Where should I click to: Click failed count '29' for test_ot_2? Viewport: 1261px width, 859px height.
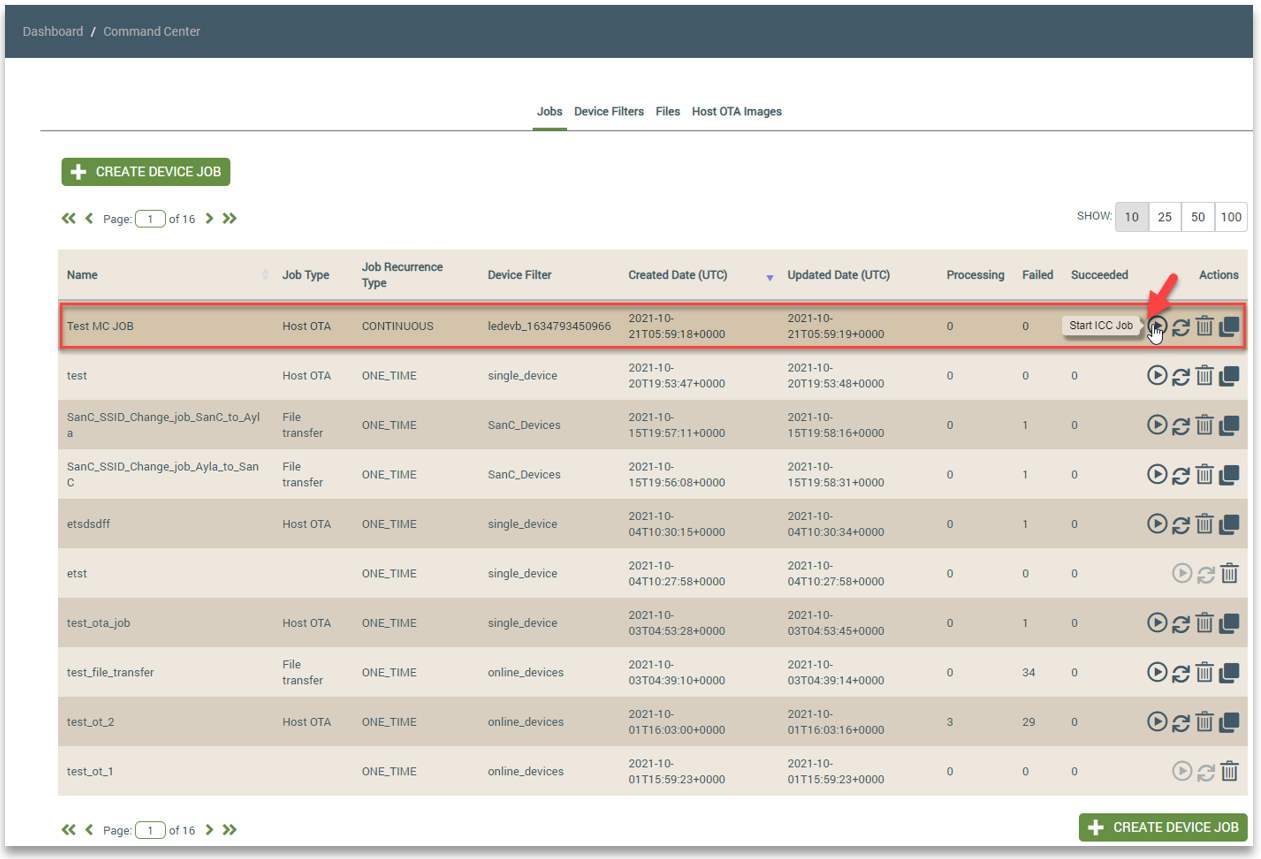[x=1029, y=722]
